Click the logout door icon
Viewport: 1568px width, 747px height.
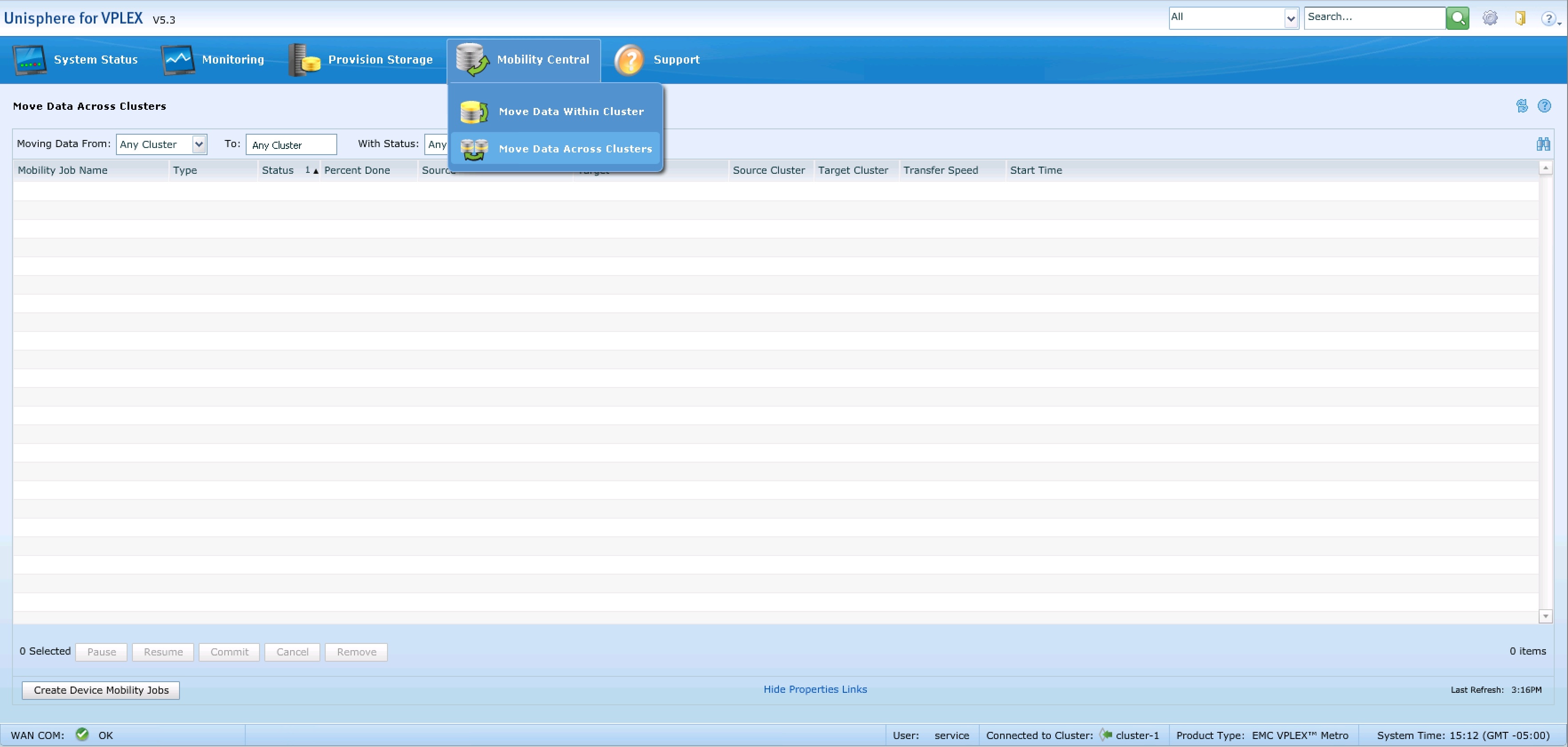(x=1520, y=18)
